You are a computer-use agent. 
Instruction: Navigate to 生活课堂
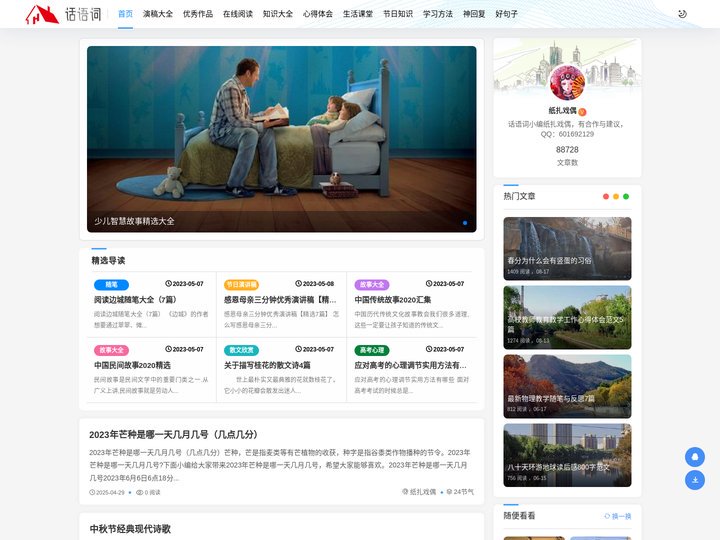tap(358, 14)
